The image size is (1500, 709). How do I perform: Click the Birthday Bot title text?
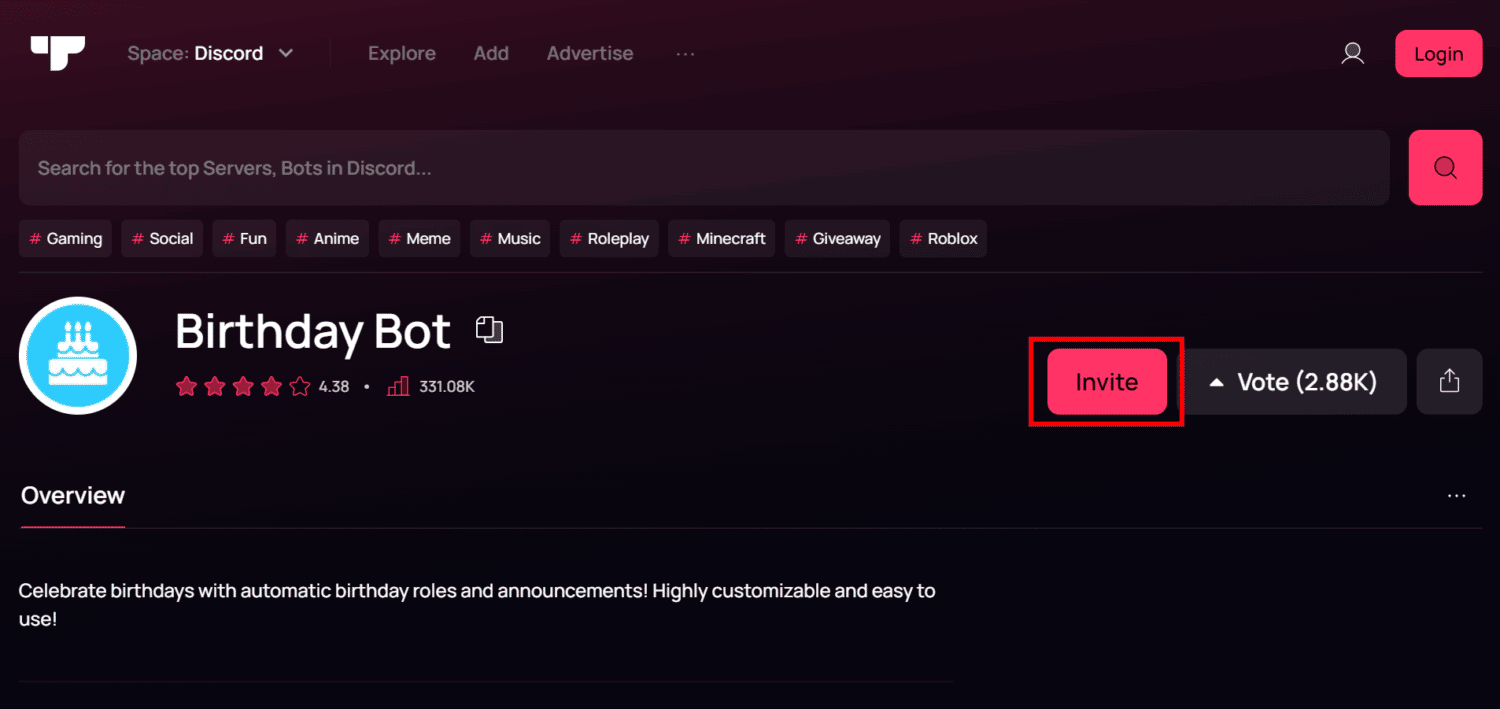[313, 331]
